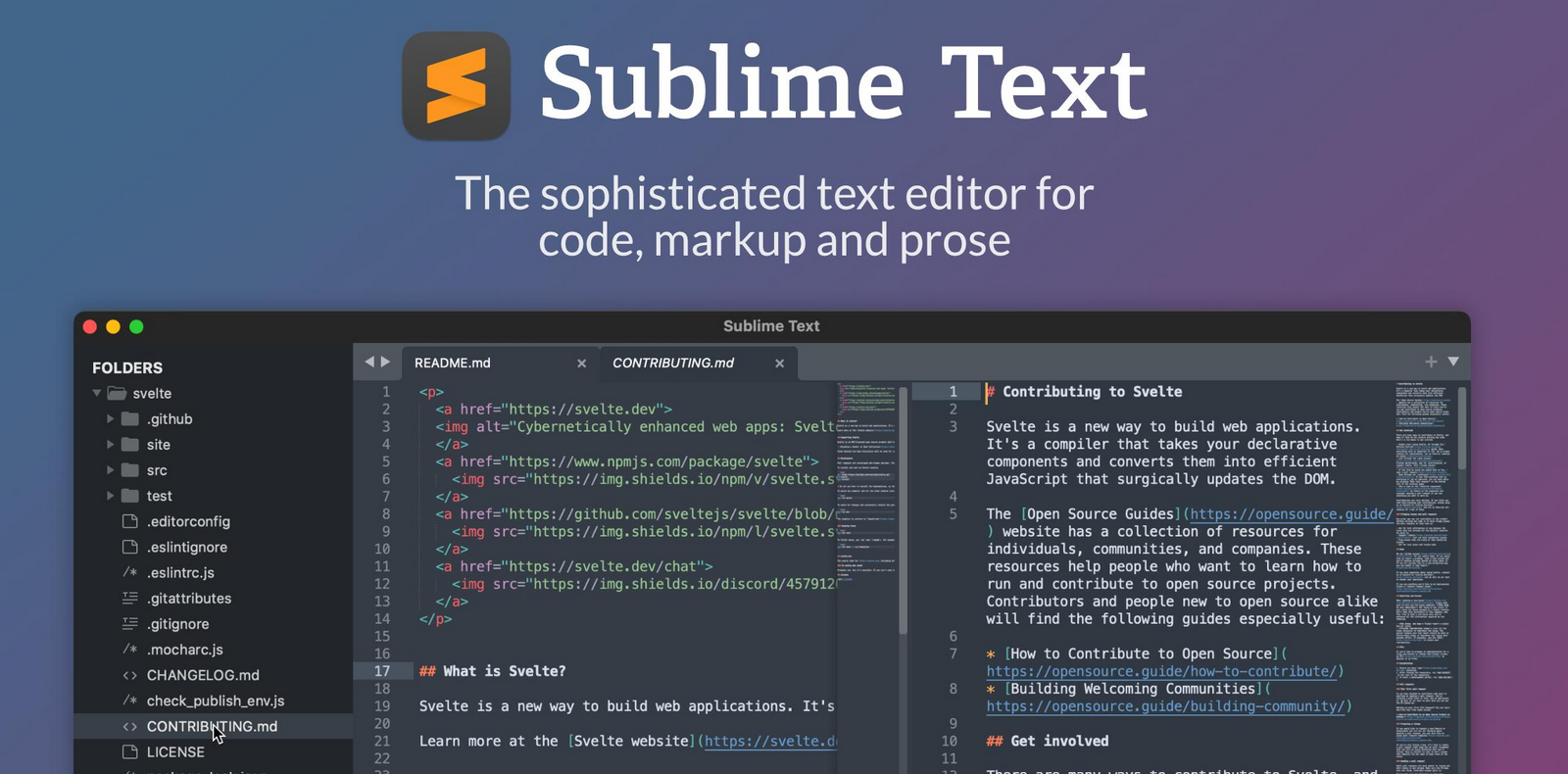Open the tab list dropdown arrow
Screen dimensions: 1568x774
coord(1453,362)
